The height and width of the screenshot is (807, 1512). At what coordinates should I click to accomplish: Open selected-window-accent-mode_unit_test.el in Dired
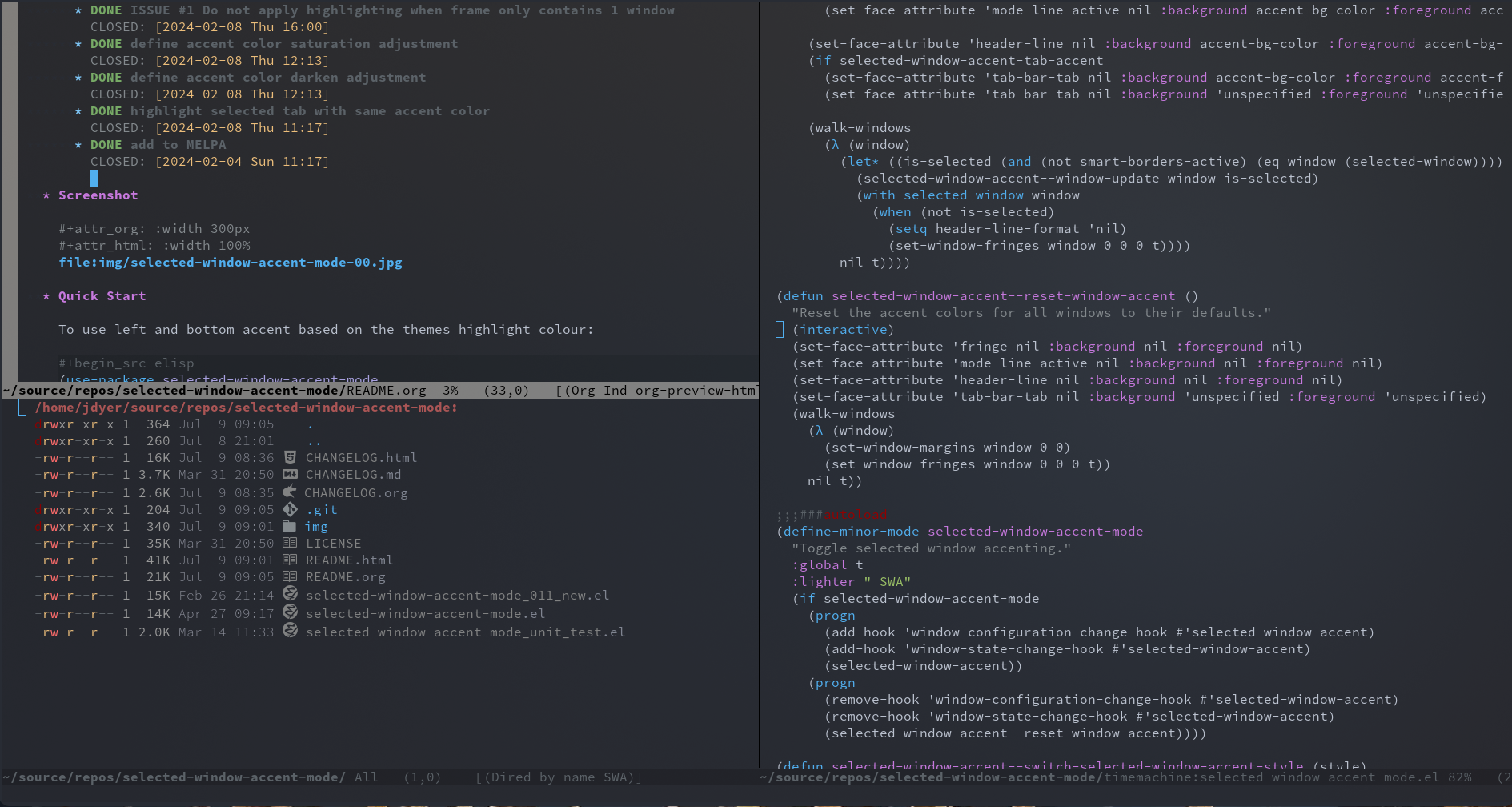[465, 632]
